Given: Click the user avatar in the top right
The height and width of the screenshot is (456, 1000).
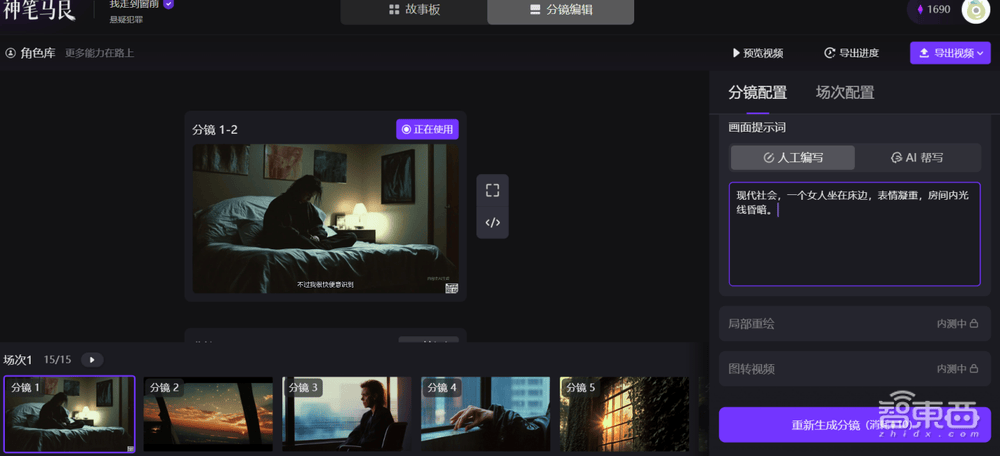Looking at the screenshot, I should 975,10.
